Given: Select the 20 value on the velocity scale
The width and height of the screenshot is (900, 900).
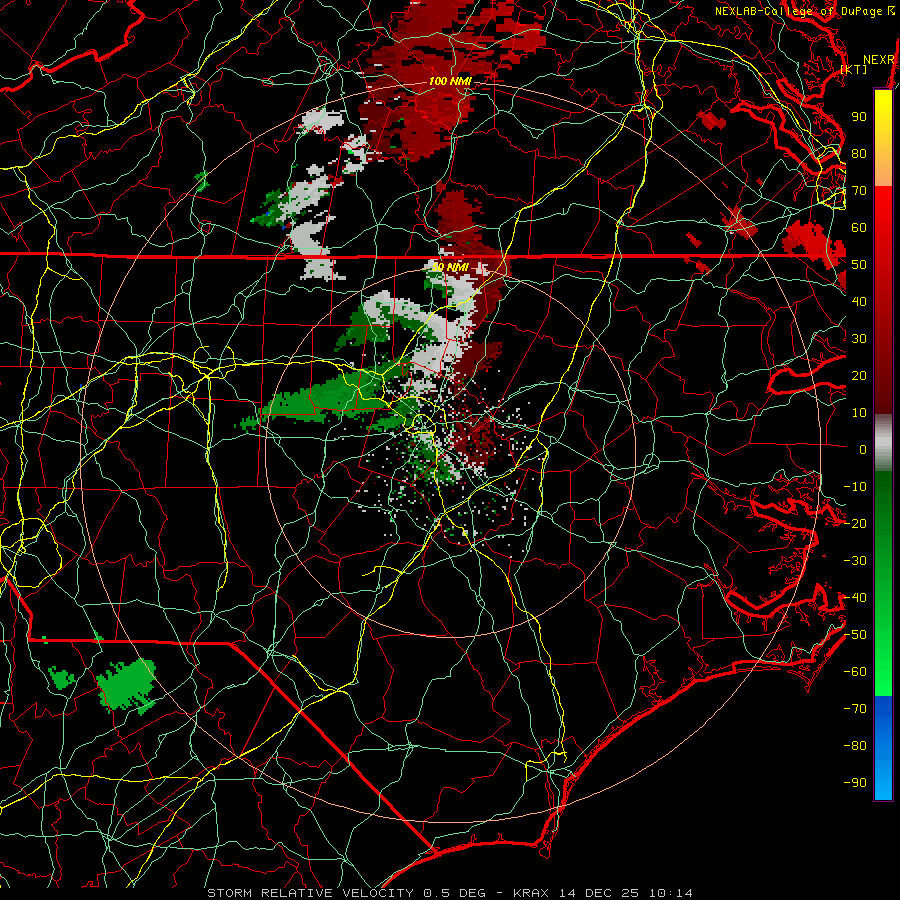Looking at the screenshot, I should pyautogui.click(x=859, y=376).
